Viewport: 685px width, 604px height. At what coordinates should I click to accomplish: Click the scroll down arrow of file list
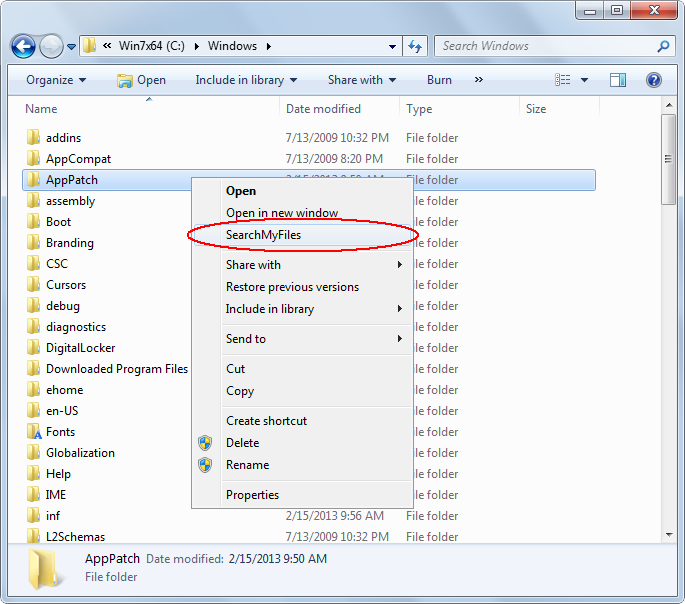click(669, 535)
